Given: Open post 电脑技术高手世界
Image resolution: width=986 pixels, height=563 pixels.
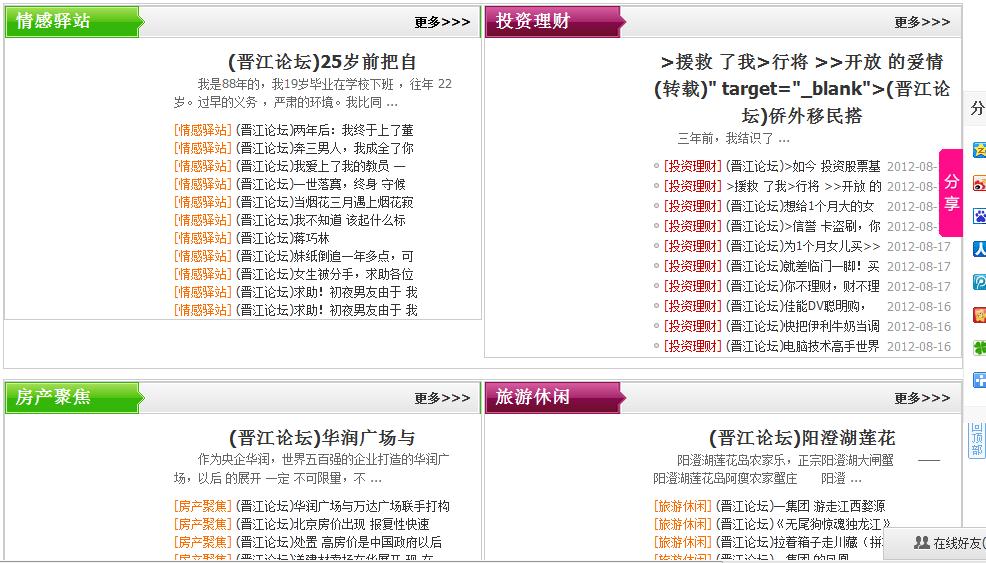Looking at the screenshot, I should (802, 347).
